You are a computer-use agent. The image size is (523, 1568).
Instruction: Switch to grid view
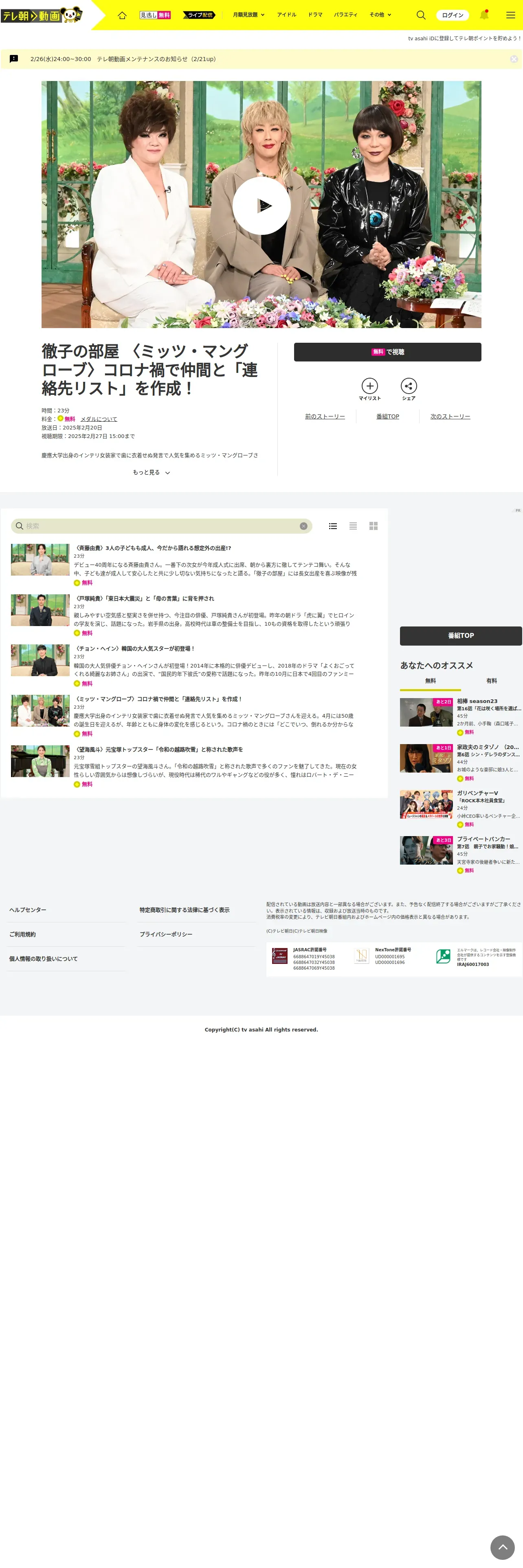pyautogui.click(x=373, y=526)
